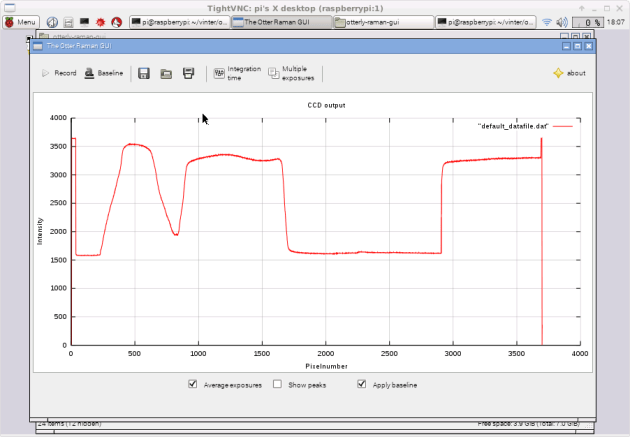Switch to otterly-raman-gui folder taskbar entry

coord(383,22)
